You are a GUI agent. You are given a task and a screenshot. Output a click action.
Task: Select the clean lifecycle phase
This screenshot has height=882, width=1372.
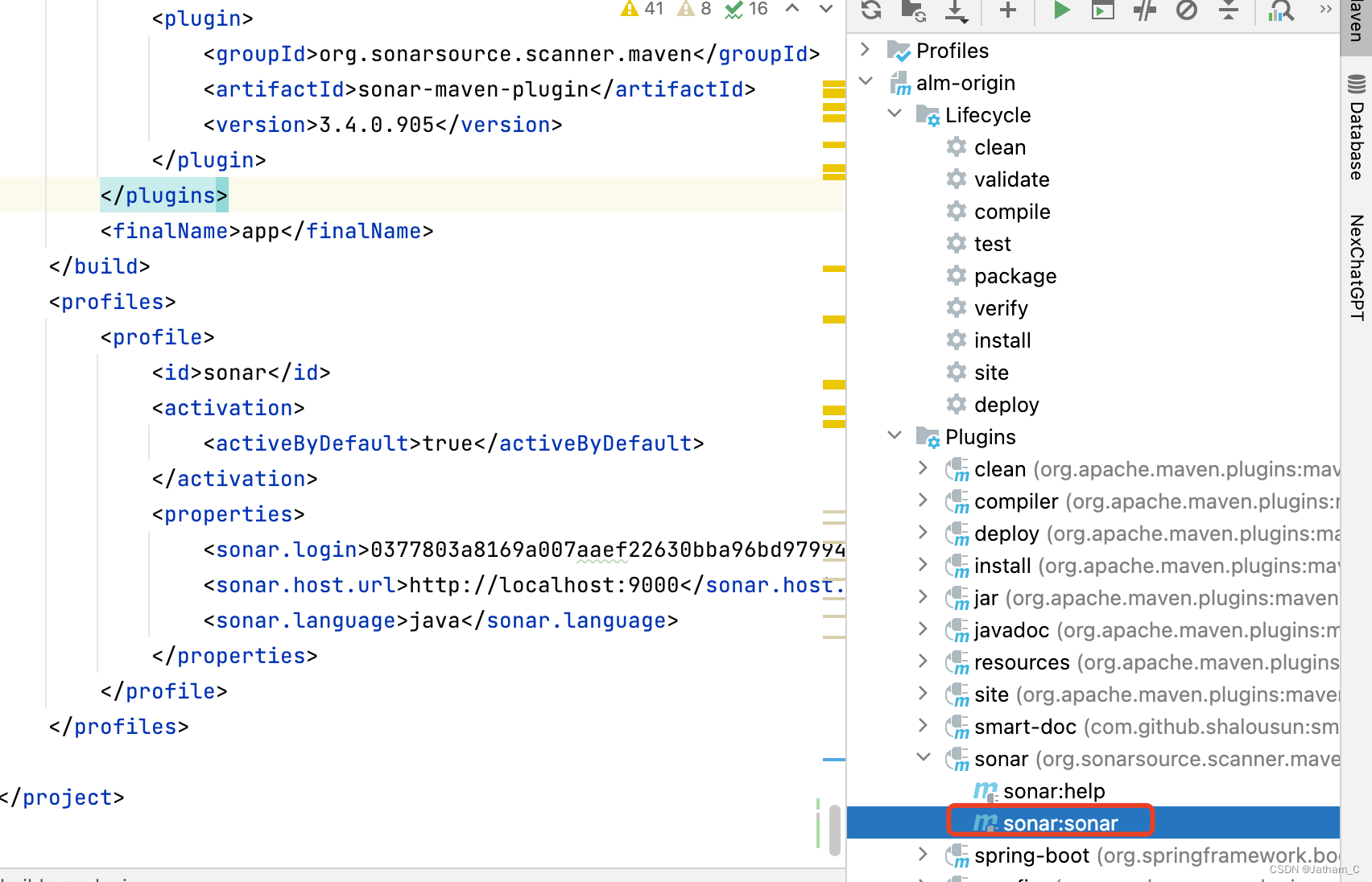click(1000, 147)
